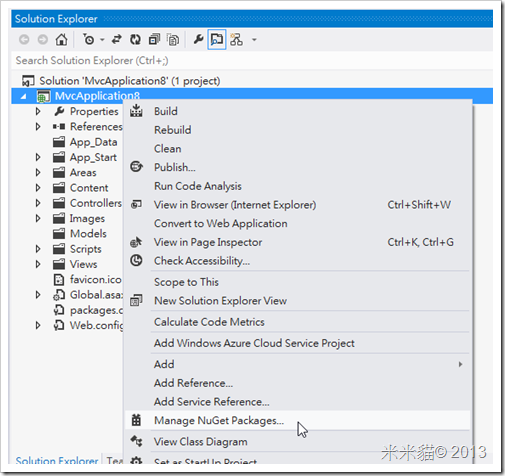This screenshot has height=476, width=505.
Task: Click the NuGet package icon
Action: [x=136, y=420]
